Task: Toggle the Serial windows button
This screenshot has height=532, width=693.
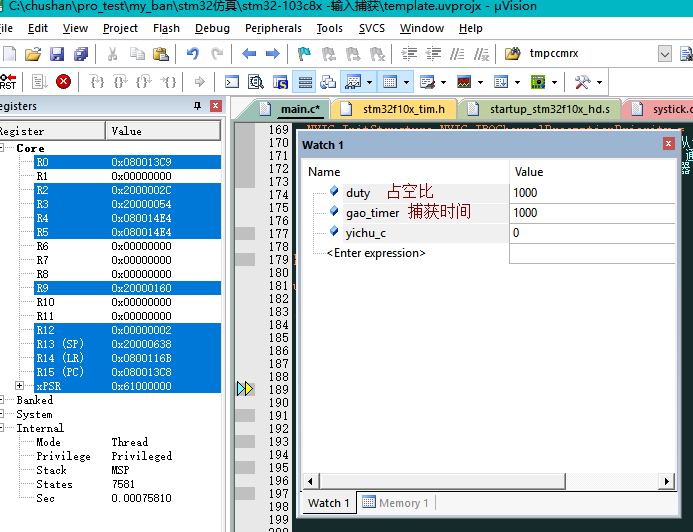Action: click(427, 82)
